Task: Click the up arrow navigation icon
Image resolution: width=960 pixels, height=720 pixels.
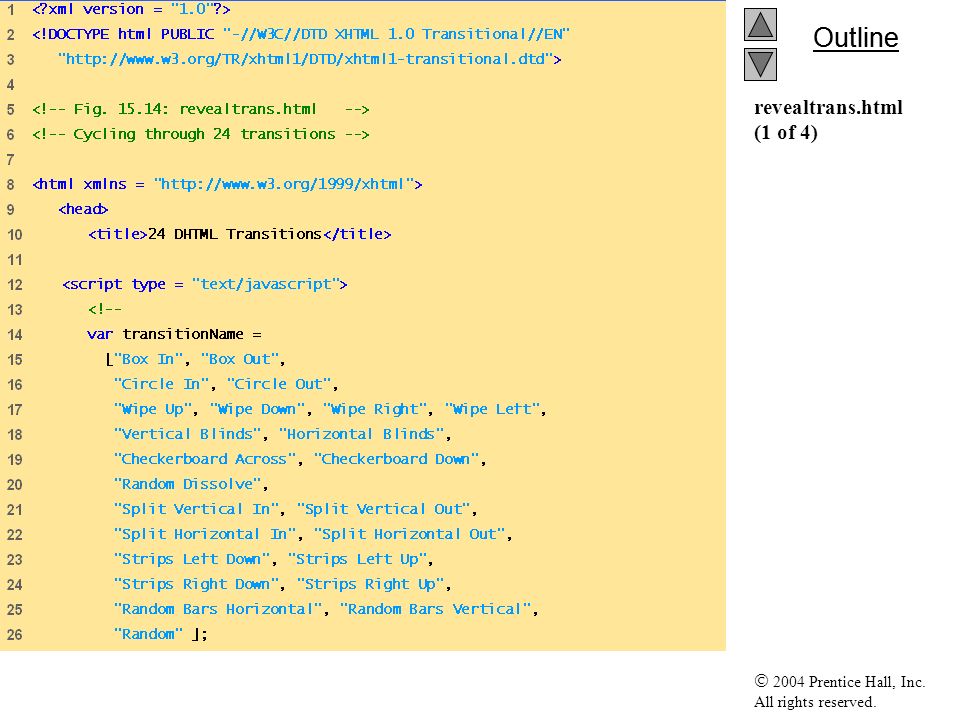Action: (x=760, y=24)
